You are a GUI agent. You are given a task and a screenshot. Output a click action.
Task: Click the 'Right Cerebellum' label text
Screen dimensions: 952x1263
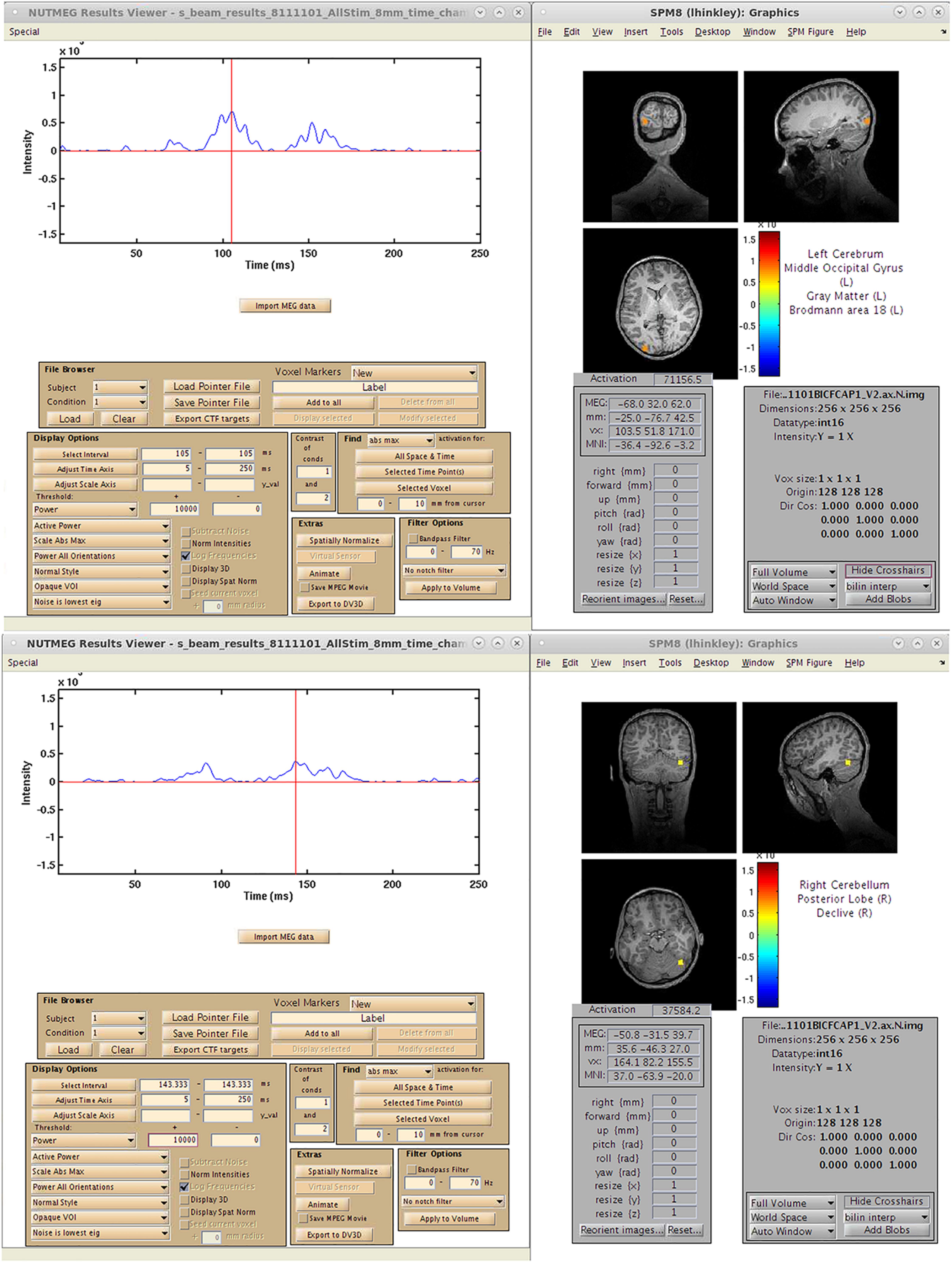tap(844, 885)
